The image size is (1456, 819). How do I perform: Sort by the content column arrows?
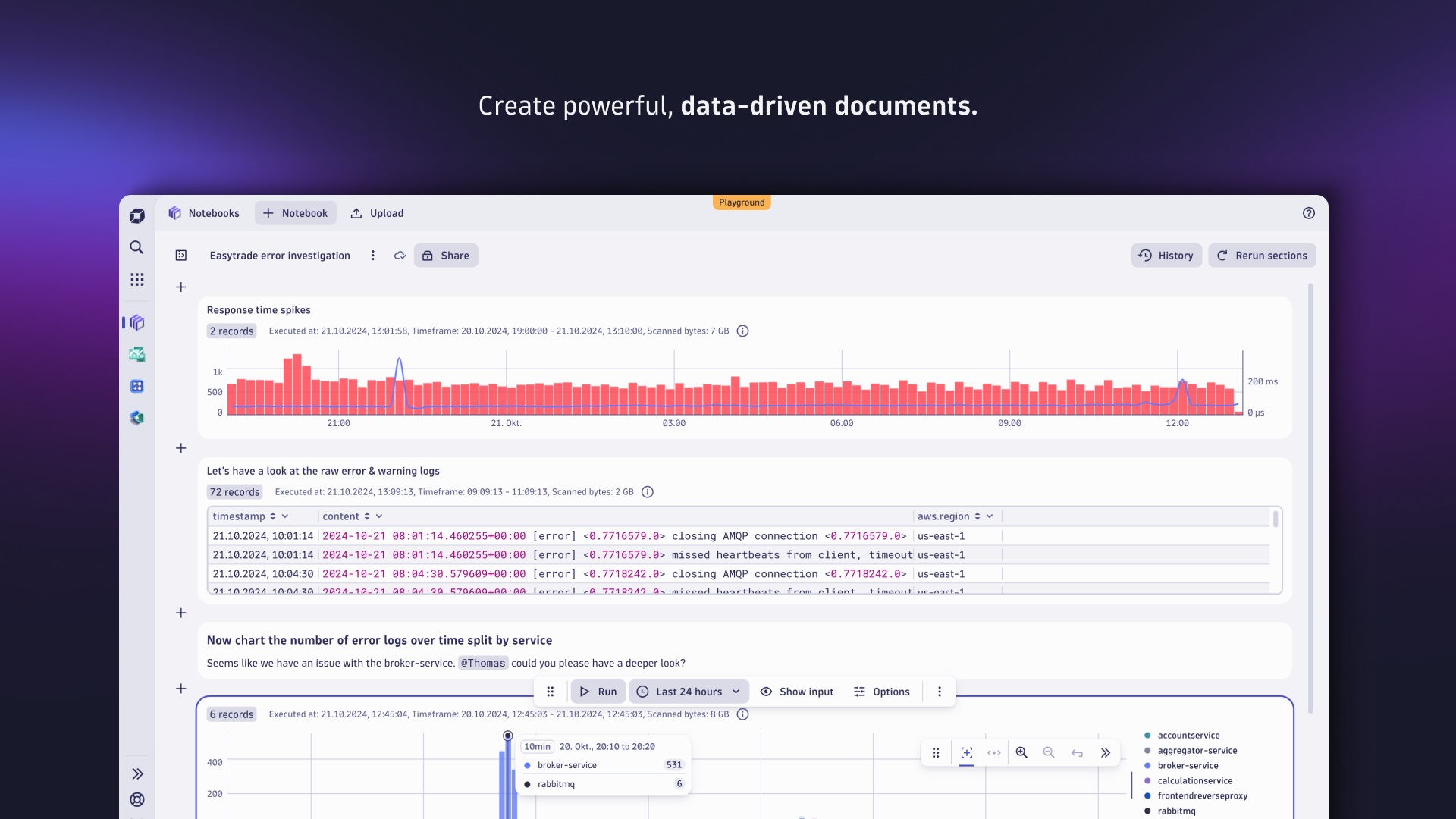[x=367, y=516]
